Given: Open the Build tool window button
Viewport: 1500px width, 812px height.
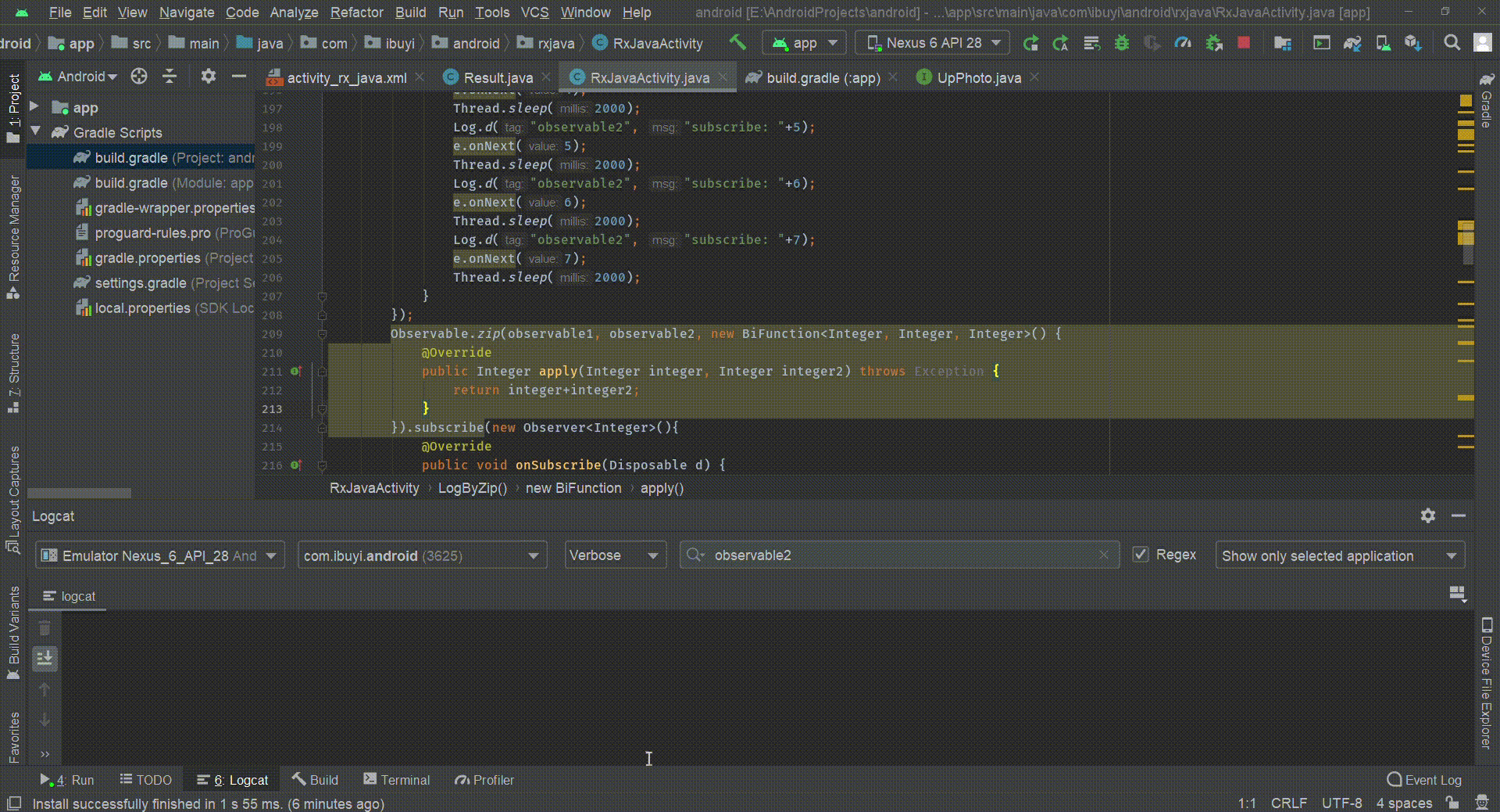Looking at the screenshot, I should [x=315, y=779].
